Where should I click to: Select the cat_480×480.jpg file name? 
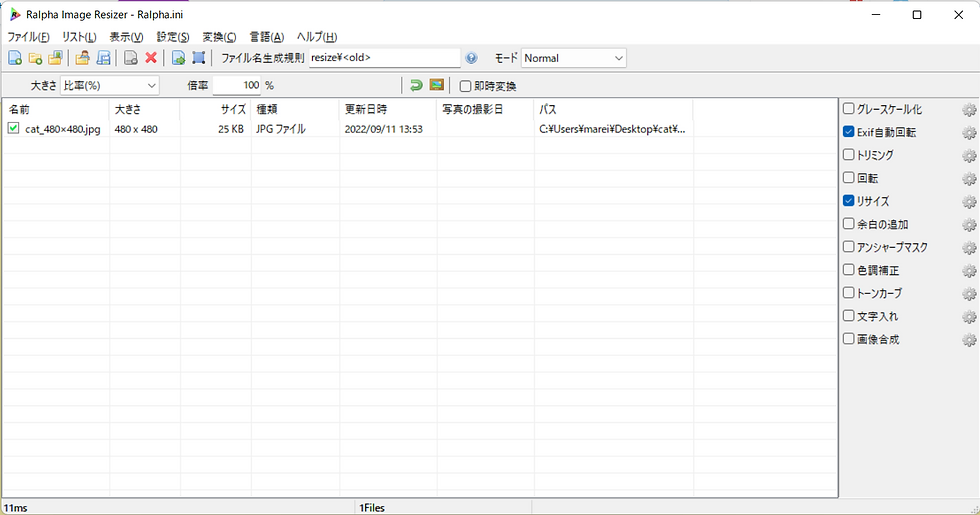click(62, 129)
